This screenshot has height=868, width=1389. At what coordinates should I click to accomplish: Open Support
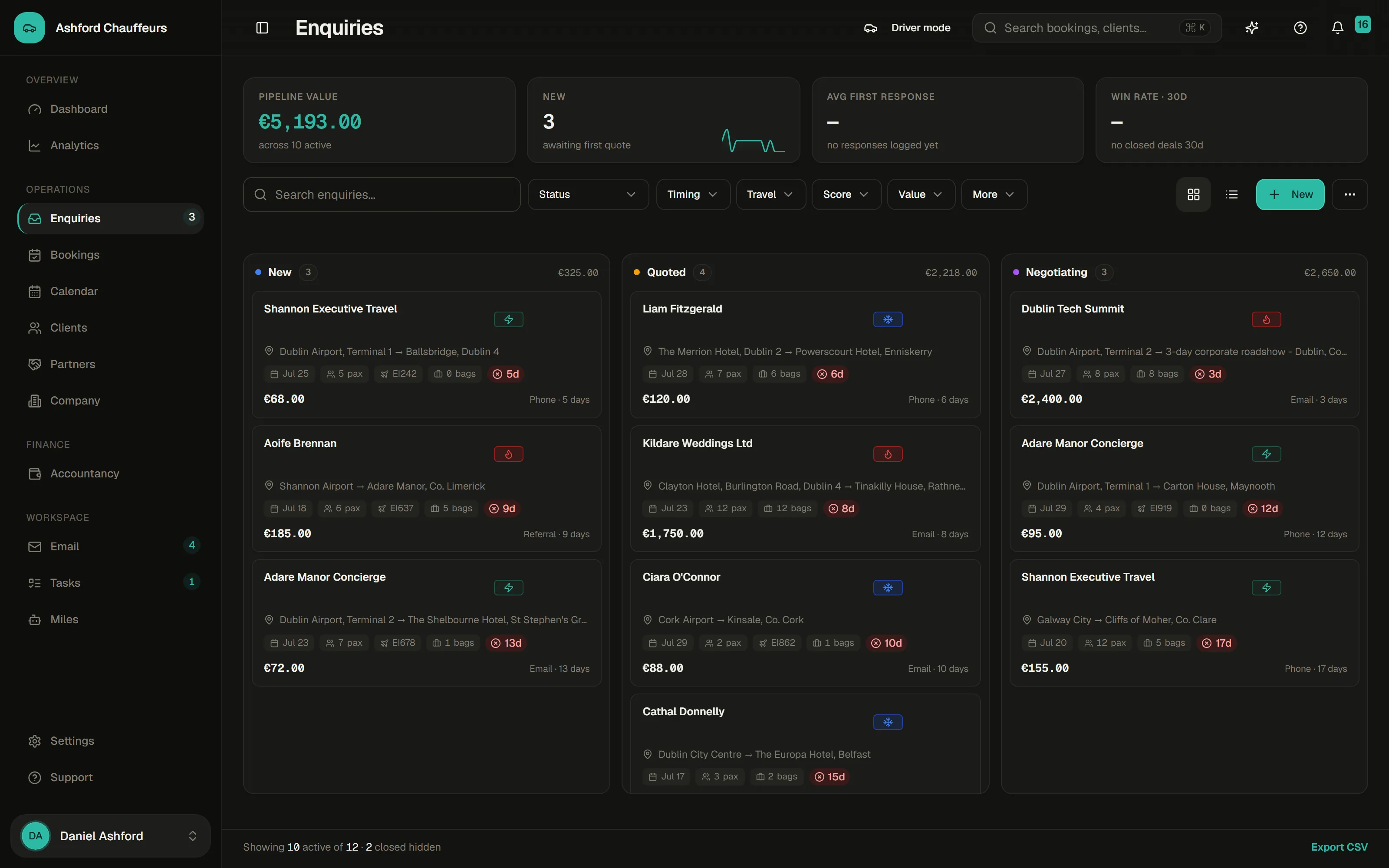point(110,777)
